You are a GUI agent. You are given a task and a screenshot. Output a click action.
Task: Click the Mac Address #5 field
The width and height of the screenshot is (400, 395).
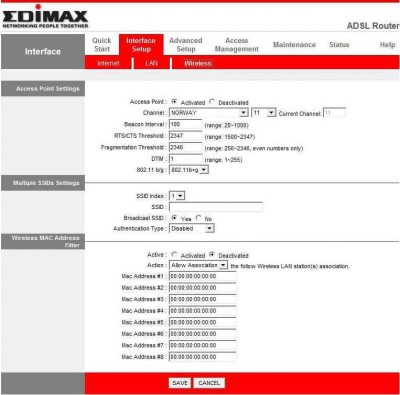coord(203,322)
